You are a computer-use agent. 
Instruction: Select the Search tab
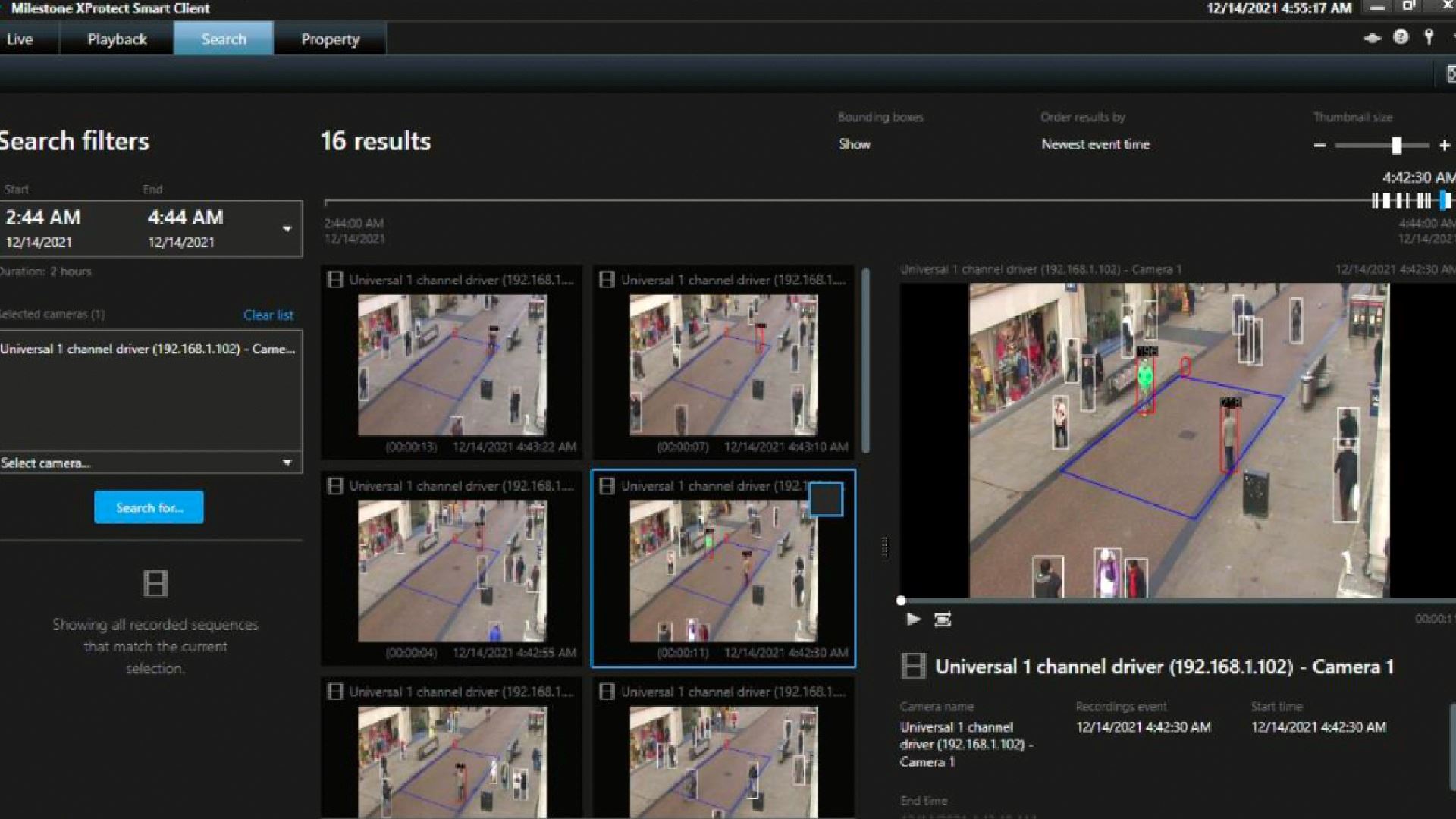tap(224, 39)
